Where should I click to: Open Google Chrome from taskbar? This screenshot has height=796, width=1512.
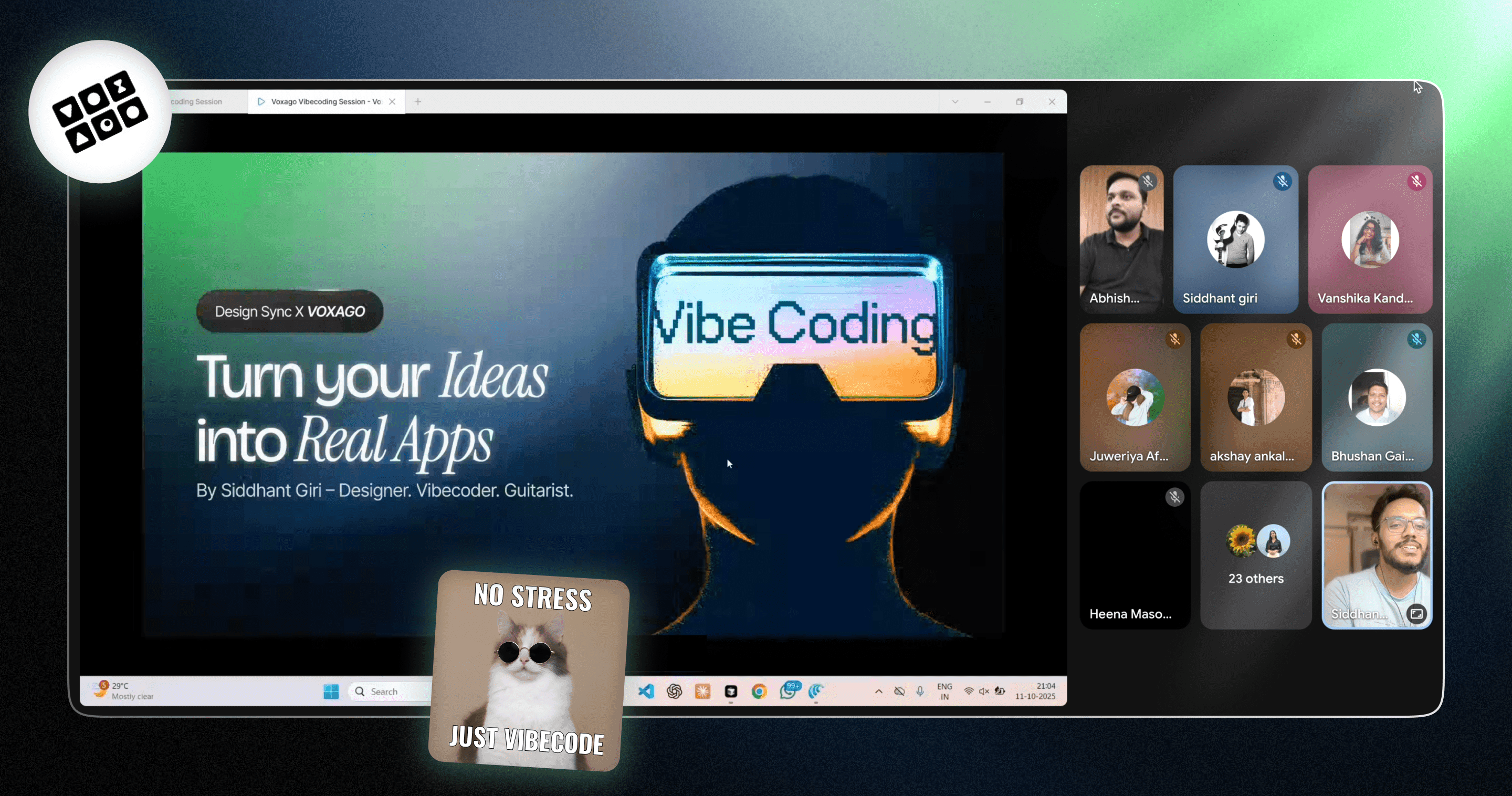tap(759, 691)
